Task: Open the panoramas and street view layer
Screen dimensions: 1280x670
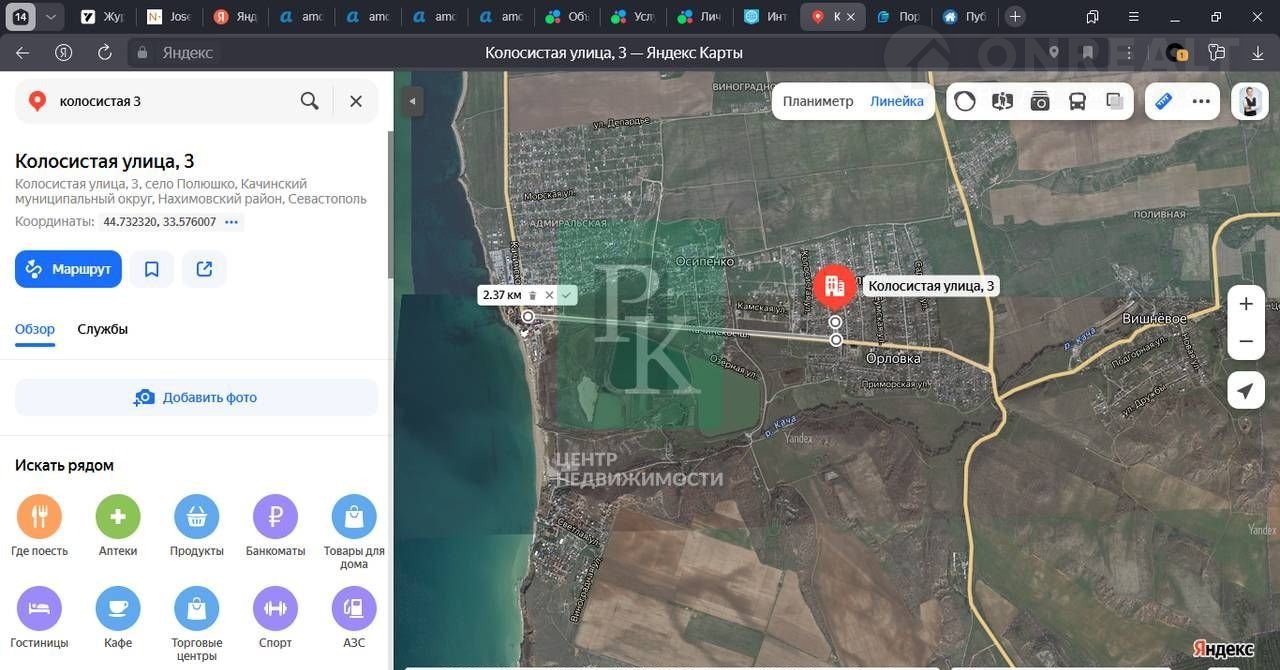Action: pyautogui.click(x=1002, y=101)
